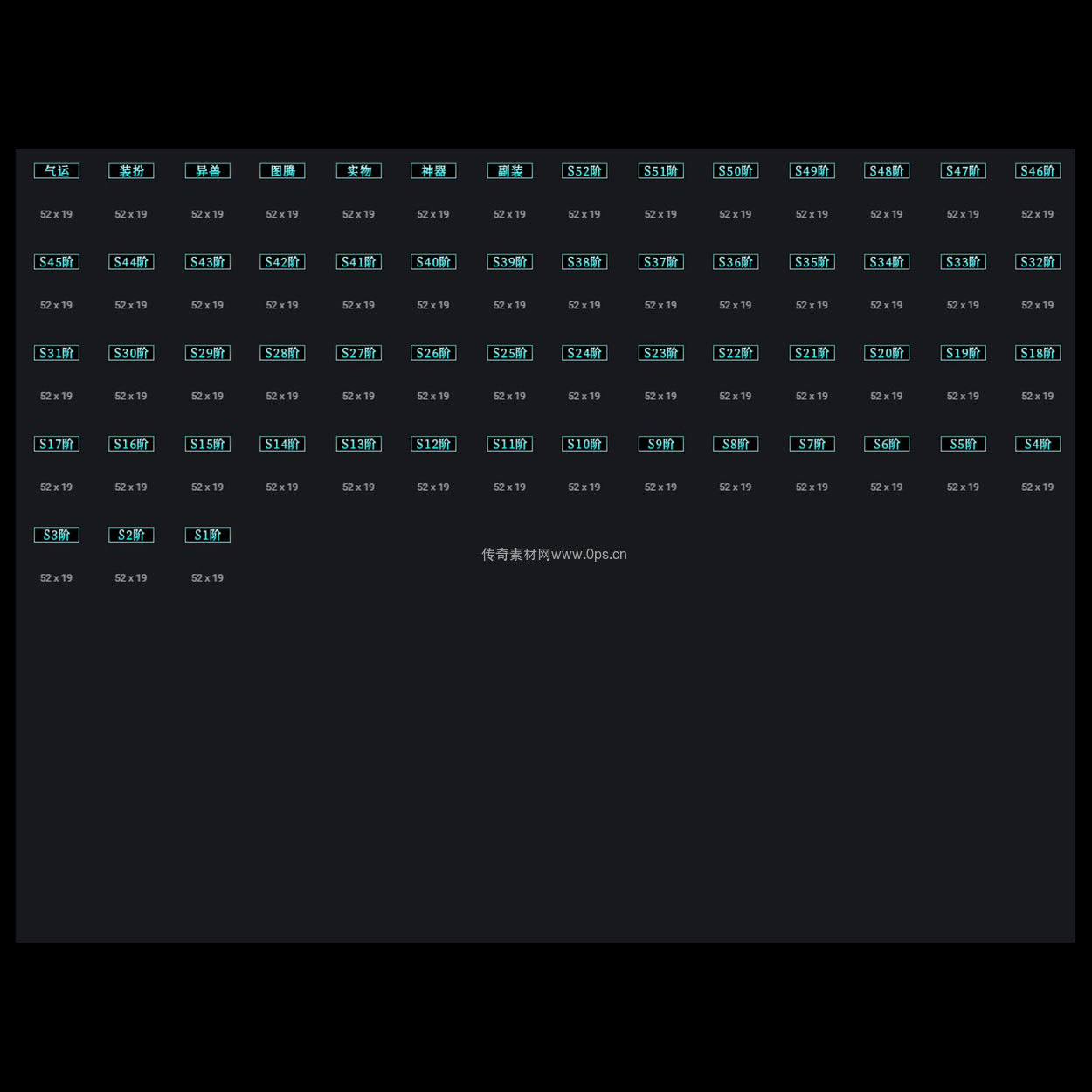Select the S4阶 button thumbnail
The width and height of the screenshot is (1092, 1092).
pos(1038,444)
